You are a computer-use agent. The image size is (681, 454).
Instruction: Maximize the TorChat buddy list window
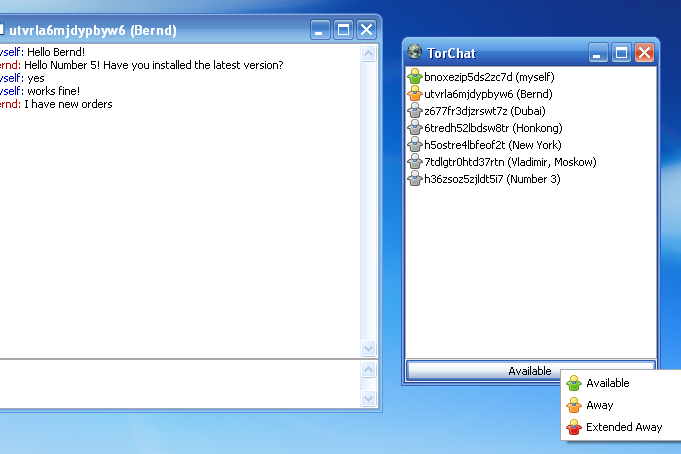(621, 53)
